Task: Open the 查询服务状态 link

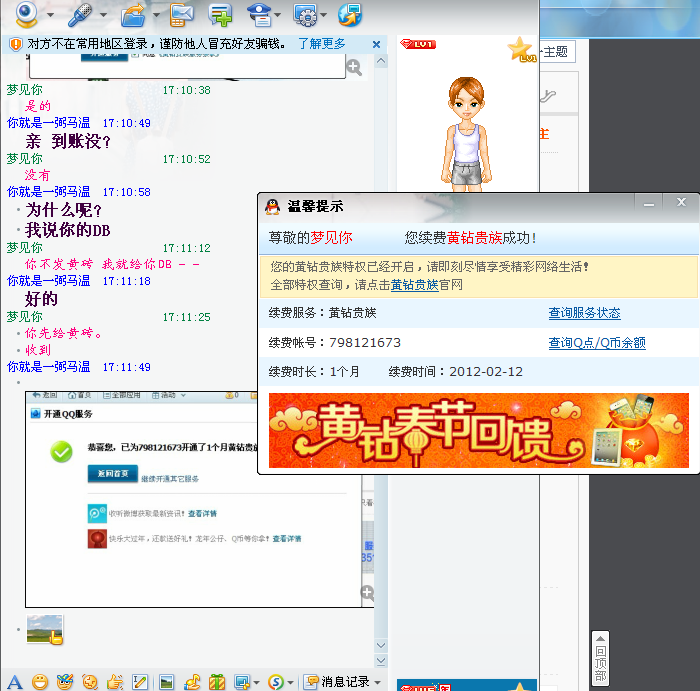Action: point(584,313)
